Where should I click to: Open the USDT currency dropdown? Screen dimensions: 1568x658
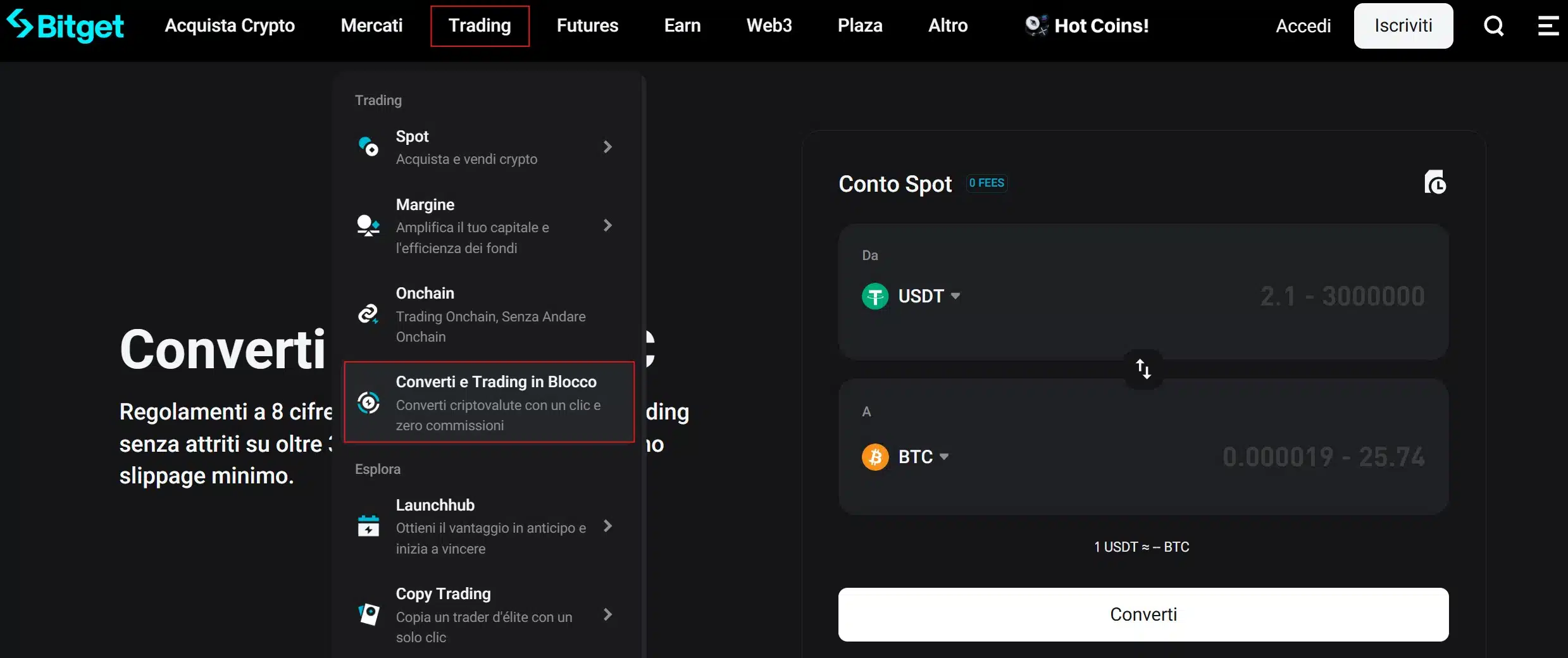929,296
